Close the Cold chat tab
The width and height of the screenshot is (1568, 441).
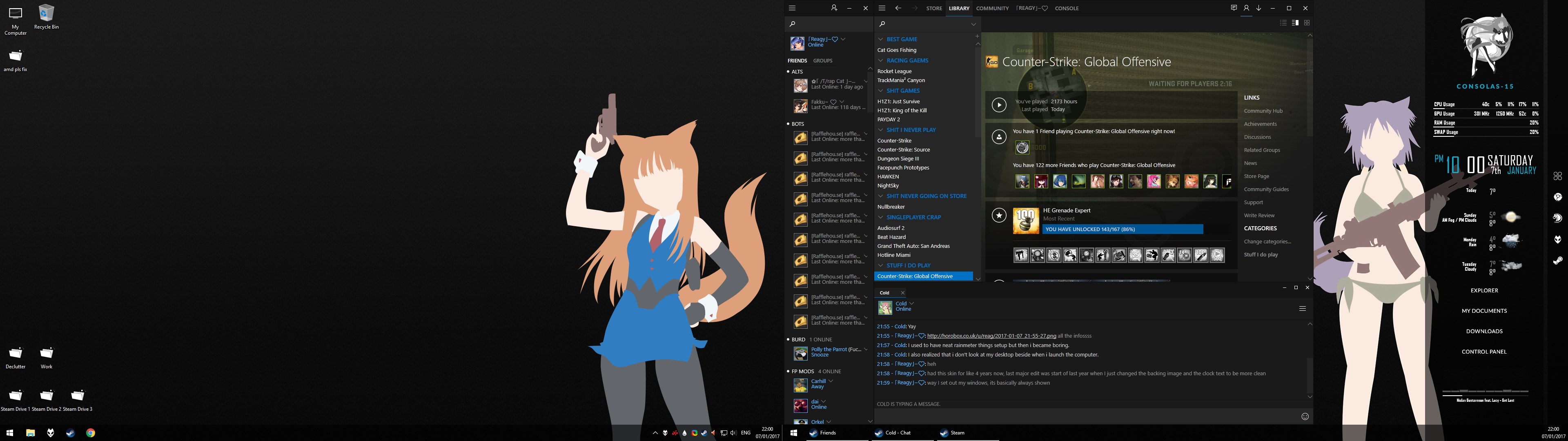coord(903,293)
